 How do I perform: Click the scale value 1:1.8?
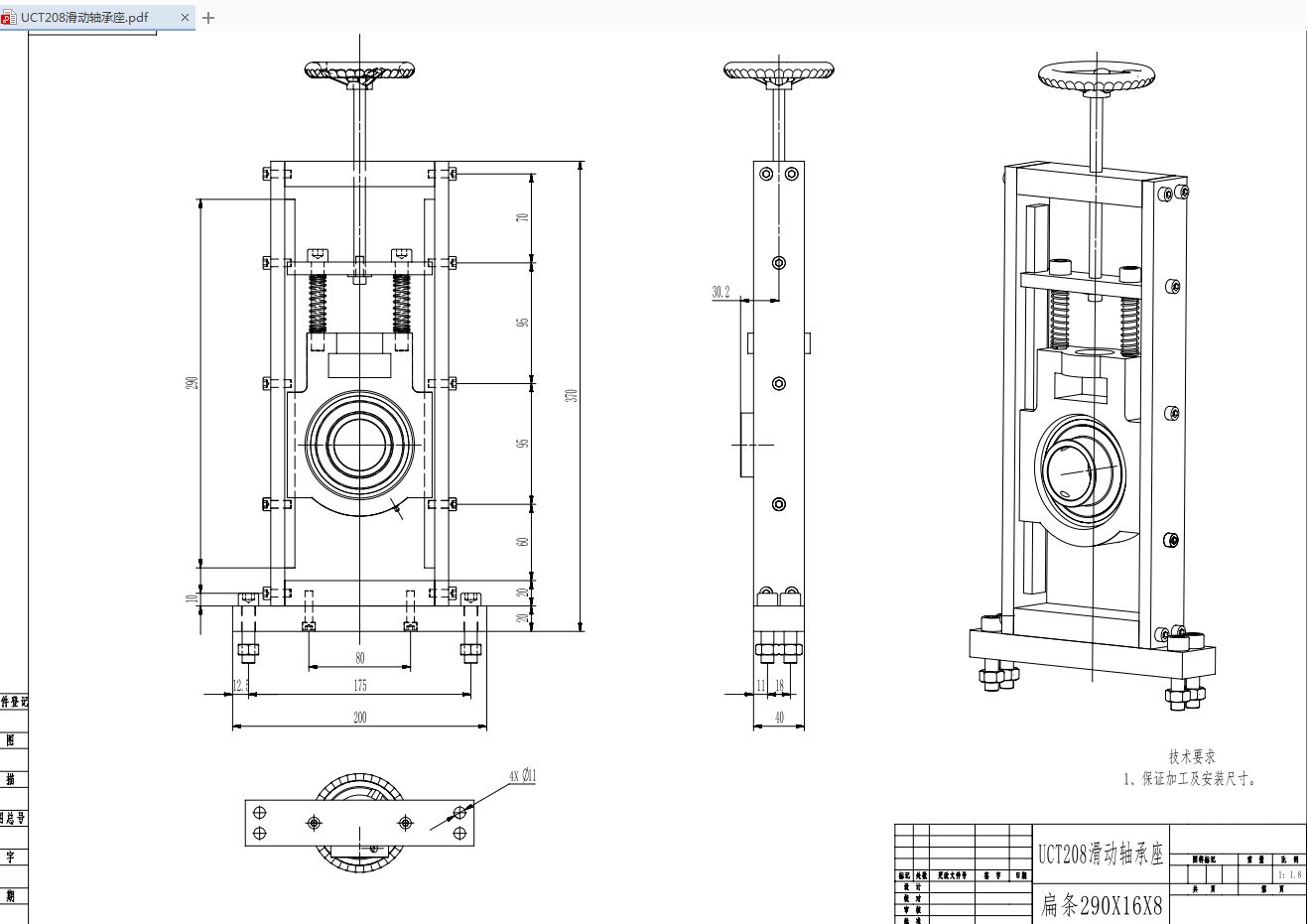click(1289, 874)
